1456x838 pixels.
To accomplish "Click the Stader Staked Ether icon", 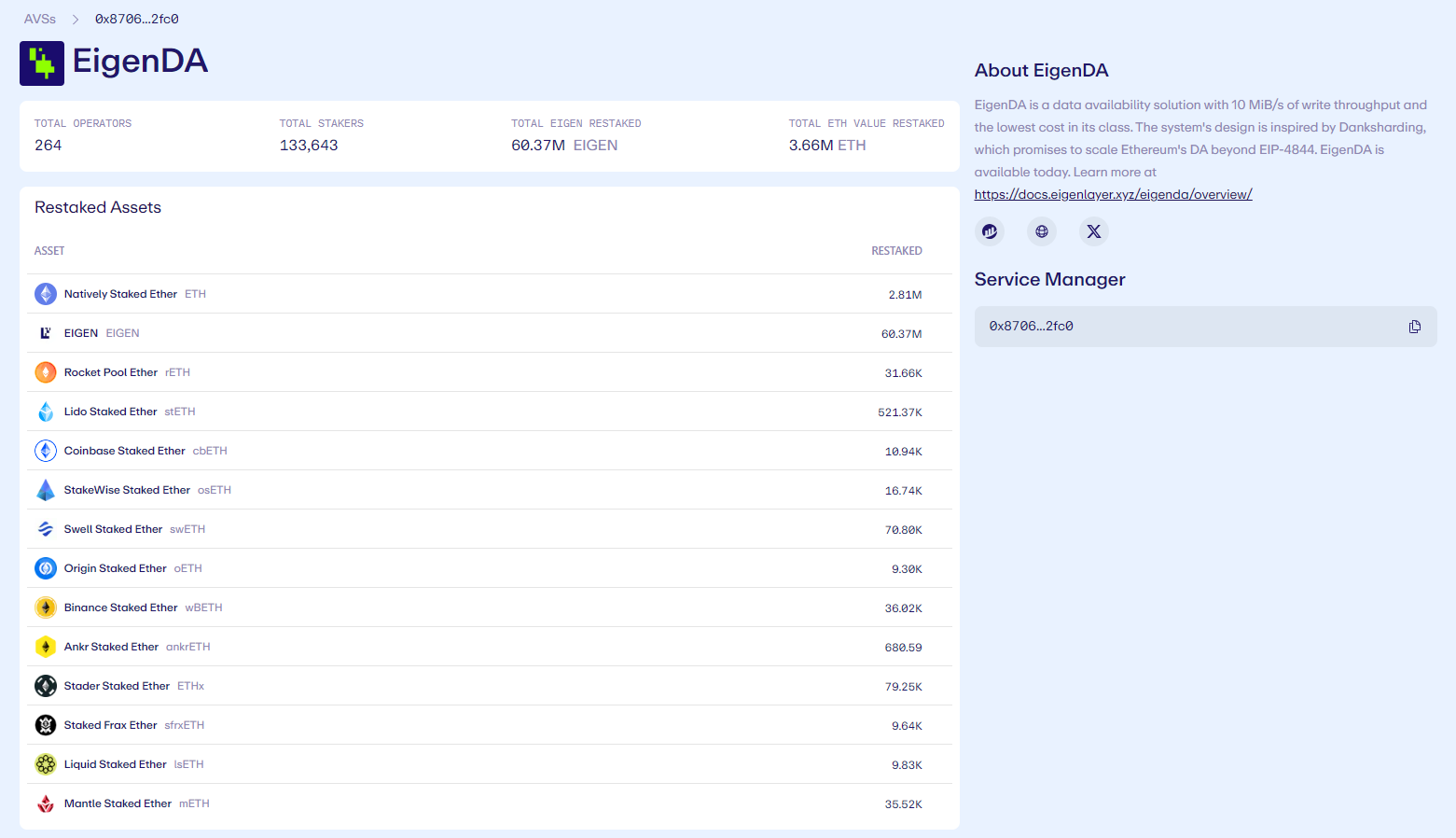I will coord(46,686).
